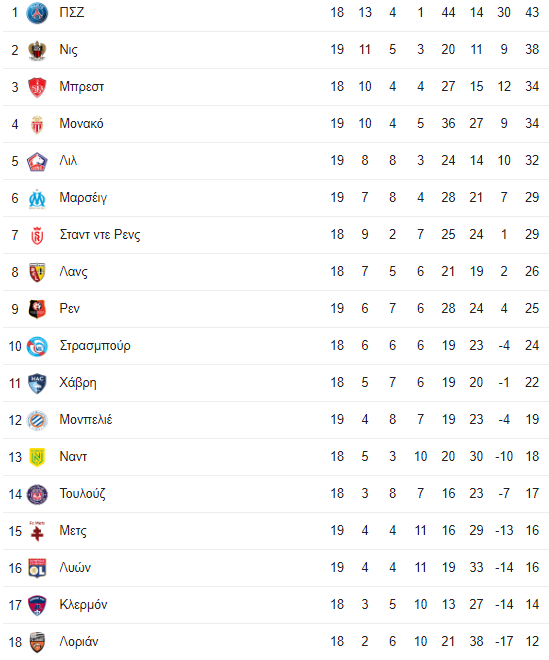Click the Ναντ team name
The width and height of the screenshot is (549, 660).
pyautogui.click(x=73, y=456)
